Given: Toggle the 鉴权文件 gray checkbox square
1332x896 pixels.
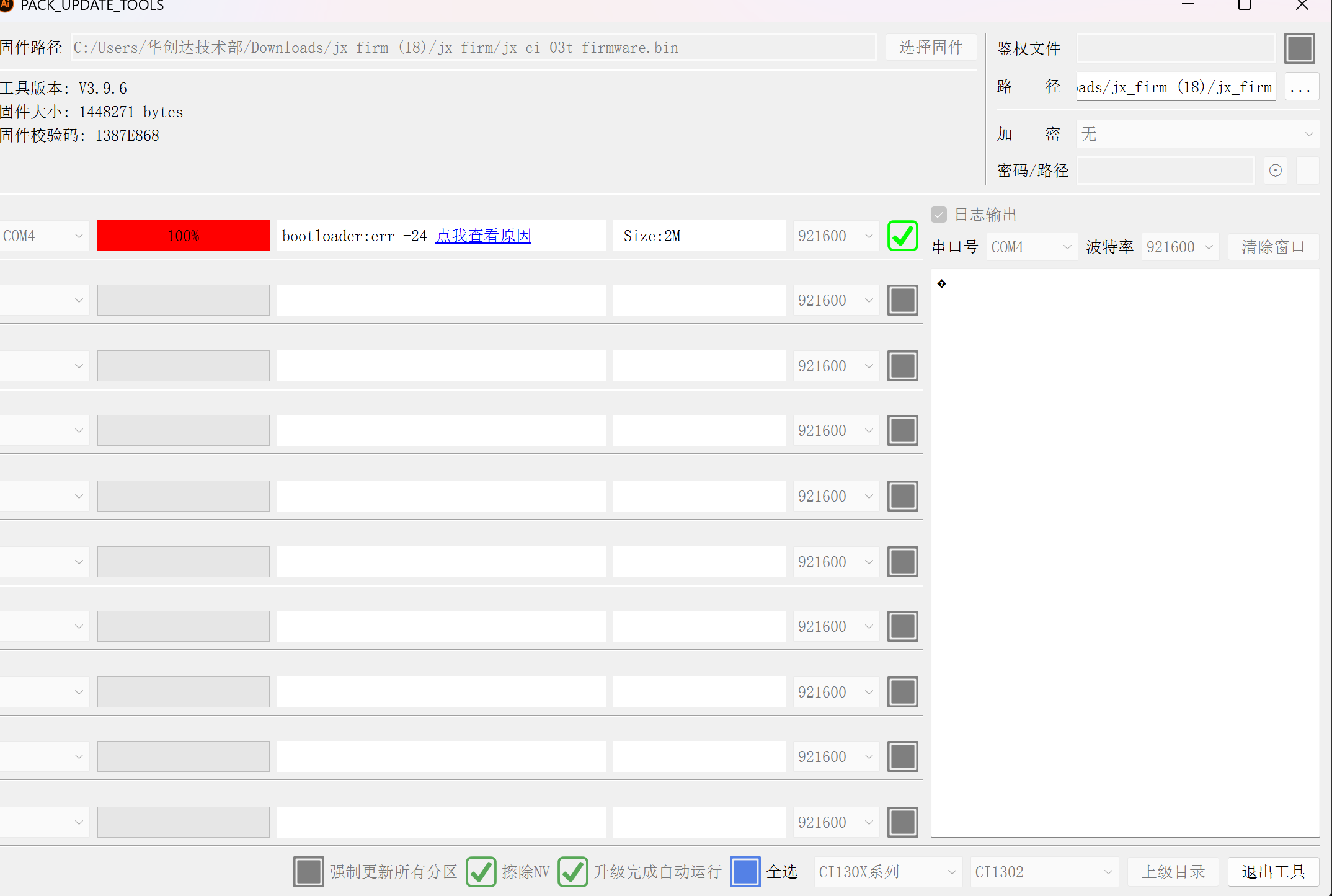Looking at the screenshot, I should (x=1300, y=48).
